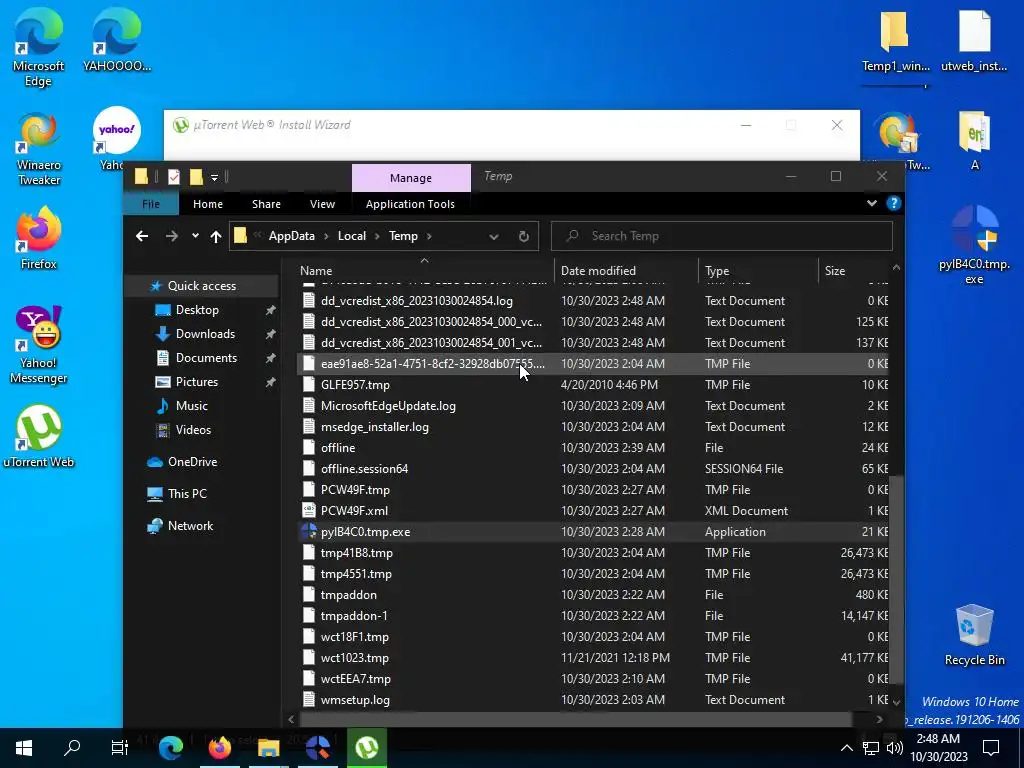Viewport: 1024px width, 768px height.
Task: Refresh the Temp folder view
Action: tap(523, 236)
